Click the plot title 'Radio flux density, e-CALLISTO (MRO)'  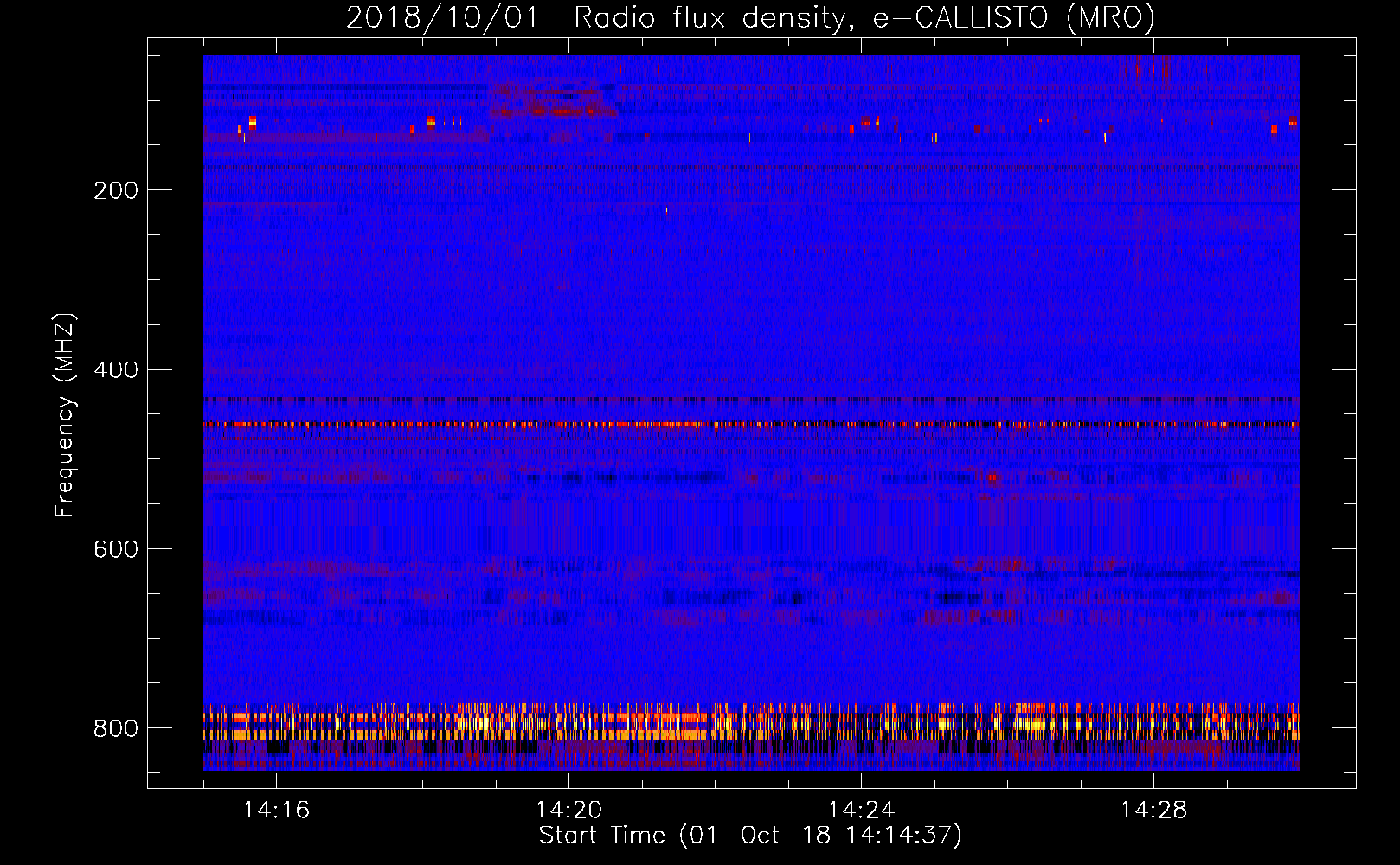tap(864, 17)
